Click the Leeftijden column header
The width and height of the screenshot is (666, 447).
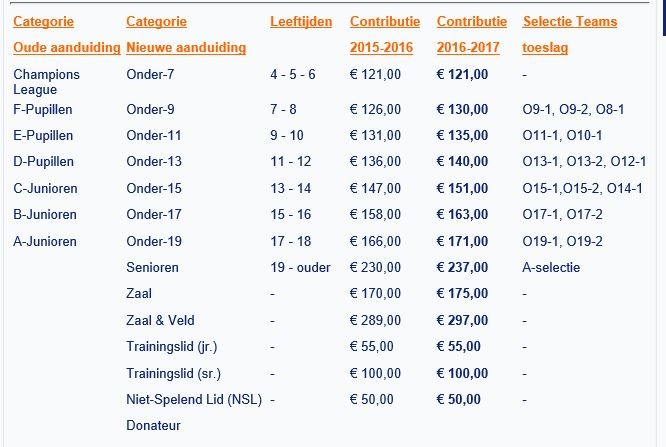(x=301, y=22)
